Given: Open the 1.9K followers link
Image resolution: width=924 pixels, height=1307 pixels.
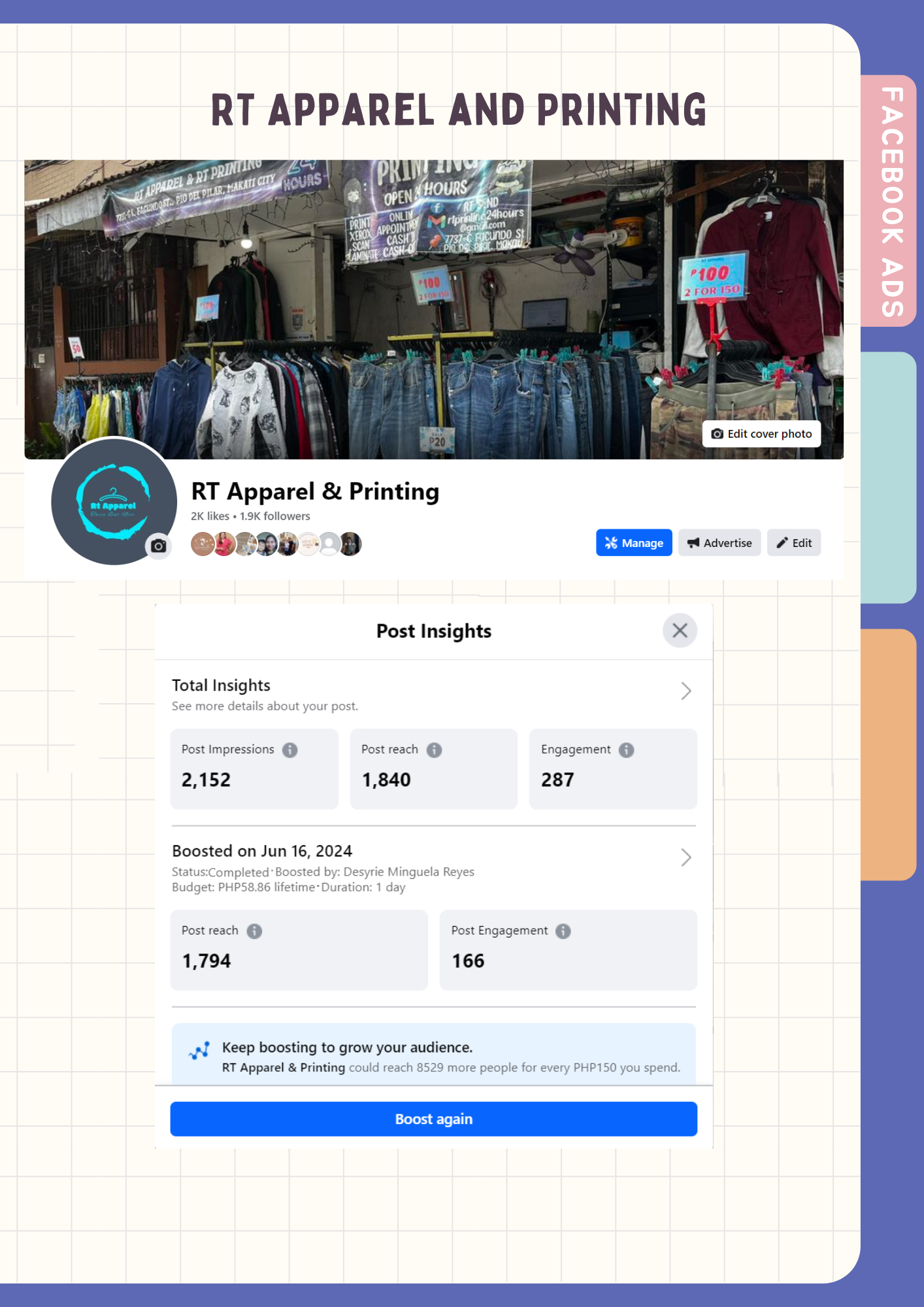Looking at the screenshot, I should (275, 516).
